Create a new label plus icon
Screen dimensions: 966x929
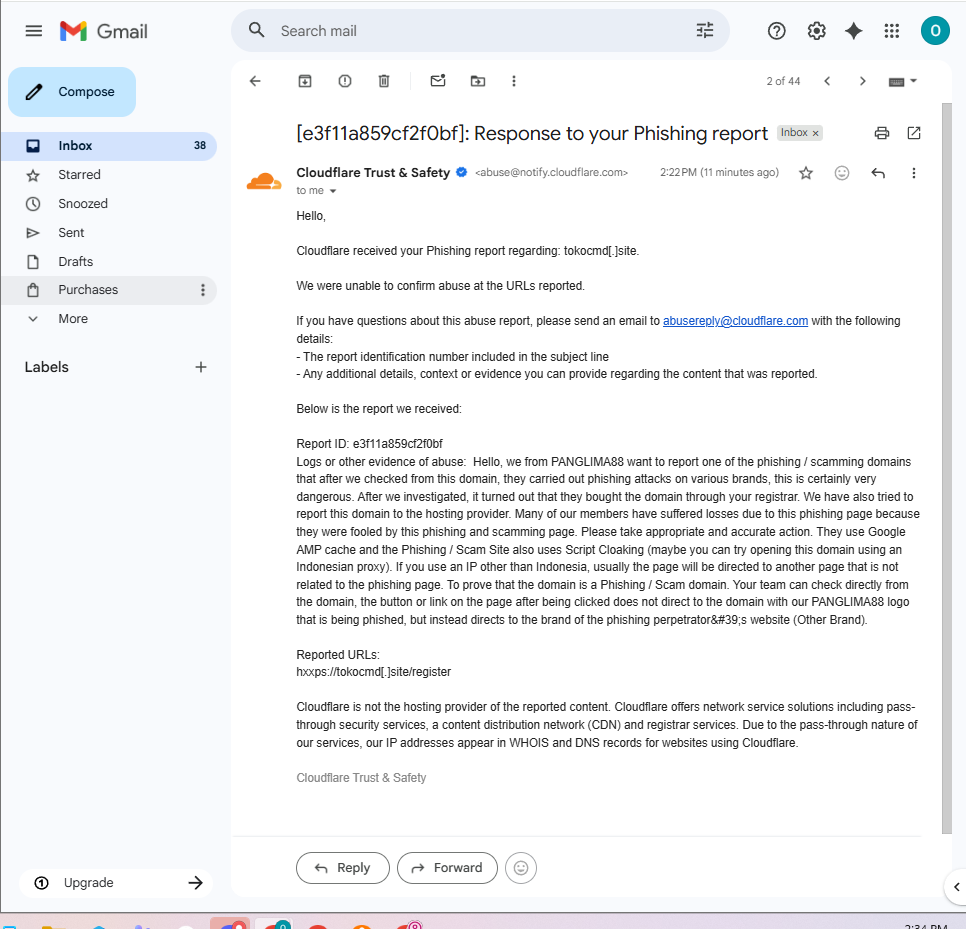[x=201, y=367]
